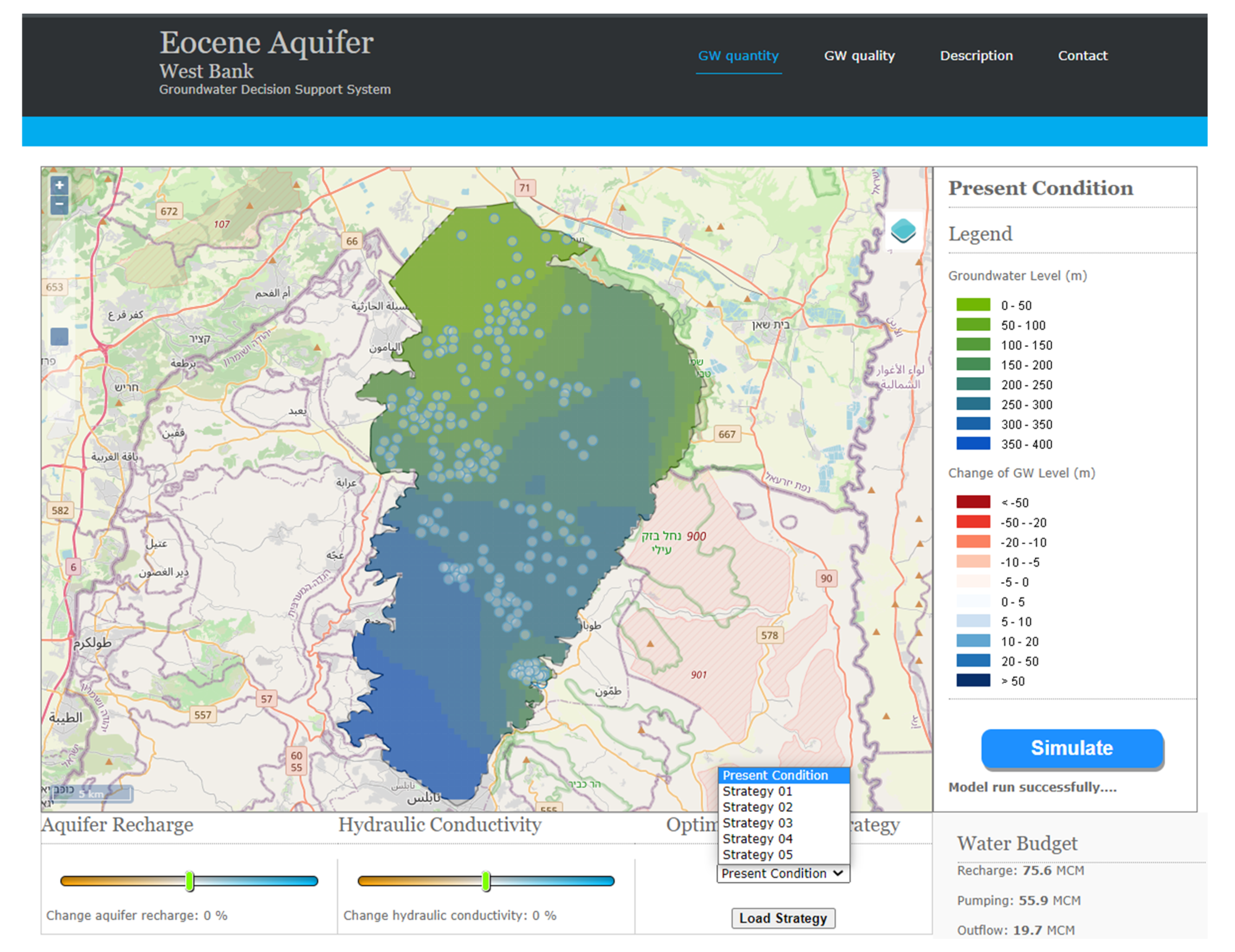Screen dimensions: 1235x952
Task: Expand the Present Condition strategy dropdown
Action: pos(783,874)
